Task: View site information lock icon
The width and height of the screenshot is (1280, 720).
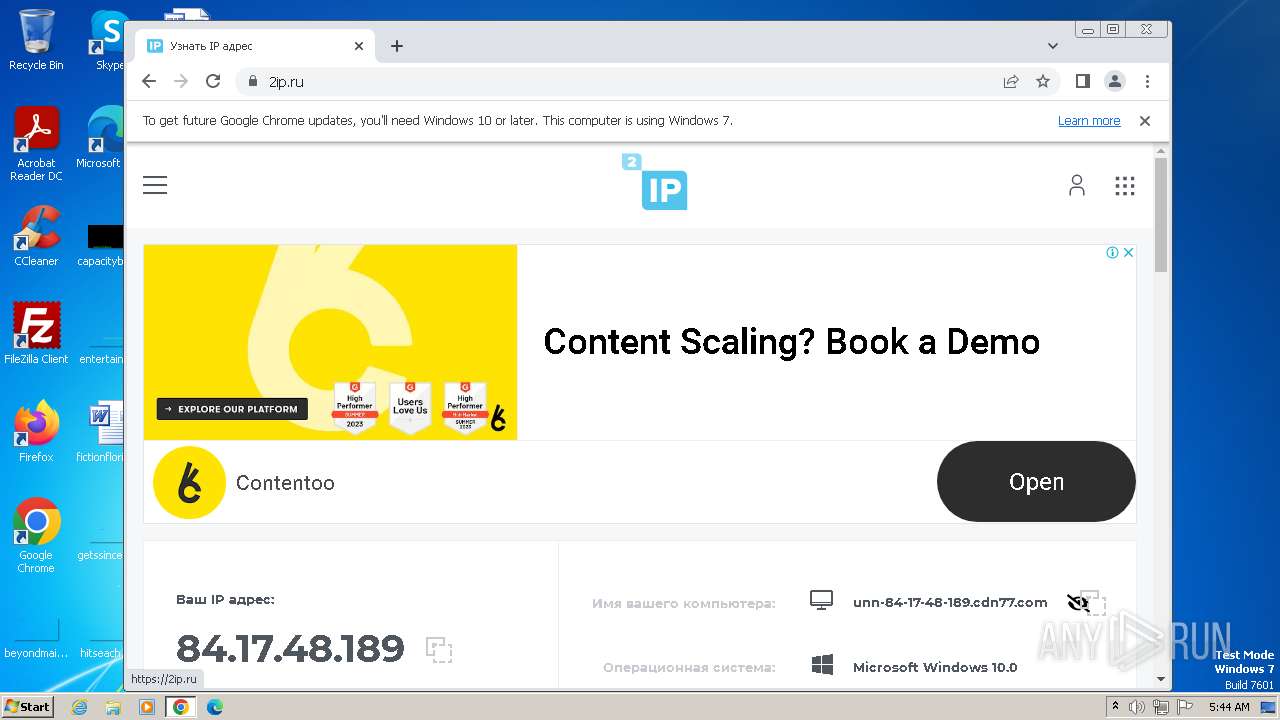Action: [x=253, y=81]
